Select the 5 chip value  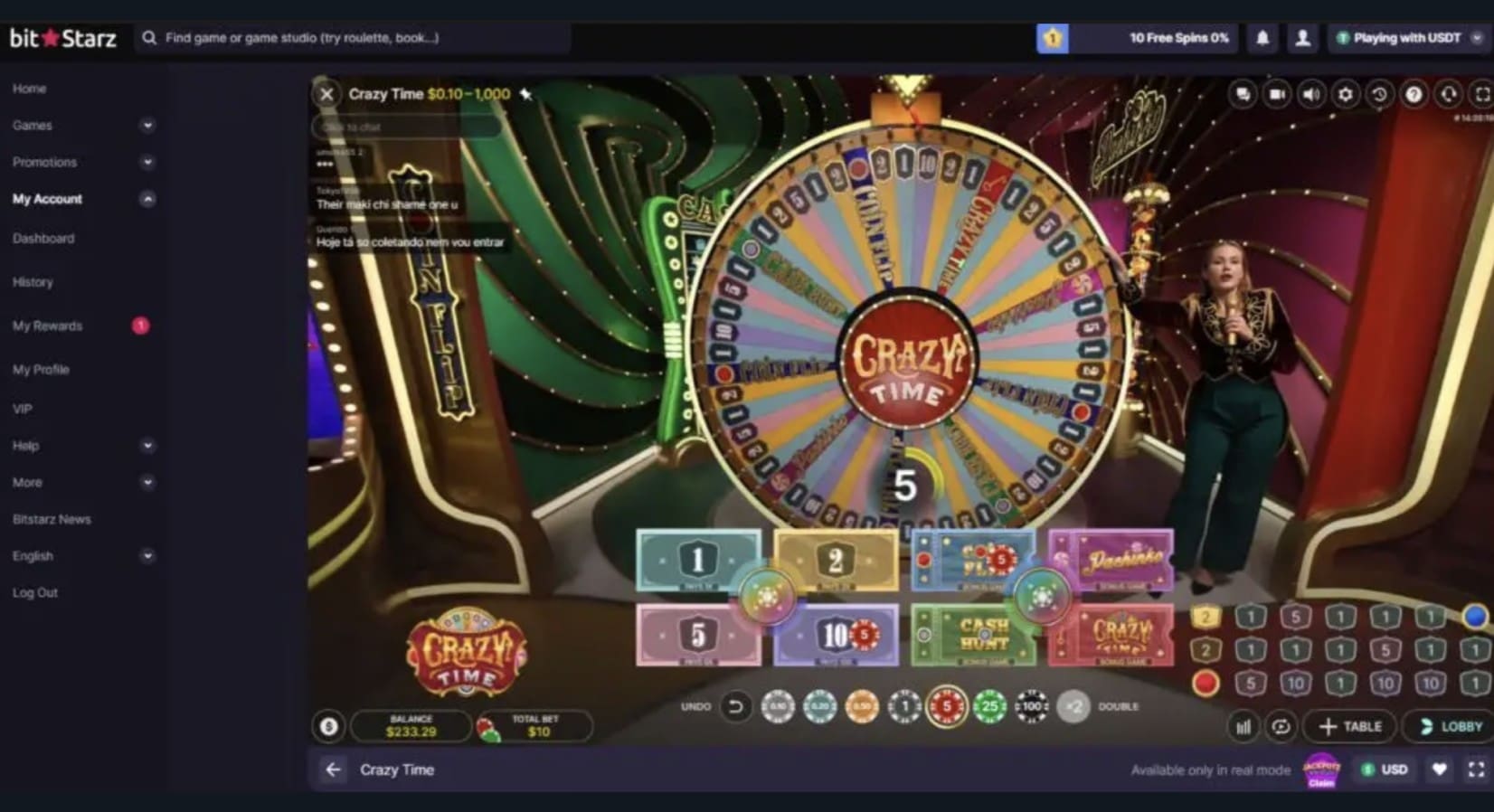[x=947, y=706]
